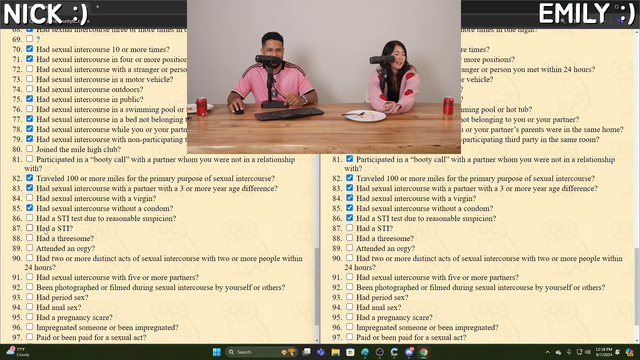This screenshot has width=640, height=360.
Task: Launch Microsoft Teams from the taskbar
Action: (321, 352)
